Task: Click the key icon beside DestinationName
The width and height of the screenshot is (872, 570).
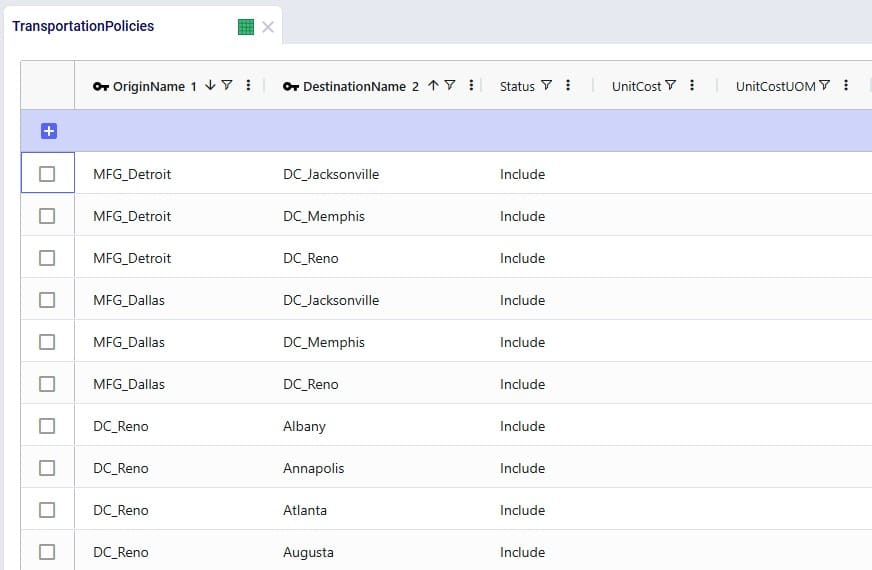Action: pyautogui.click(x=291, y=86)
